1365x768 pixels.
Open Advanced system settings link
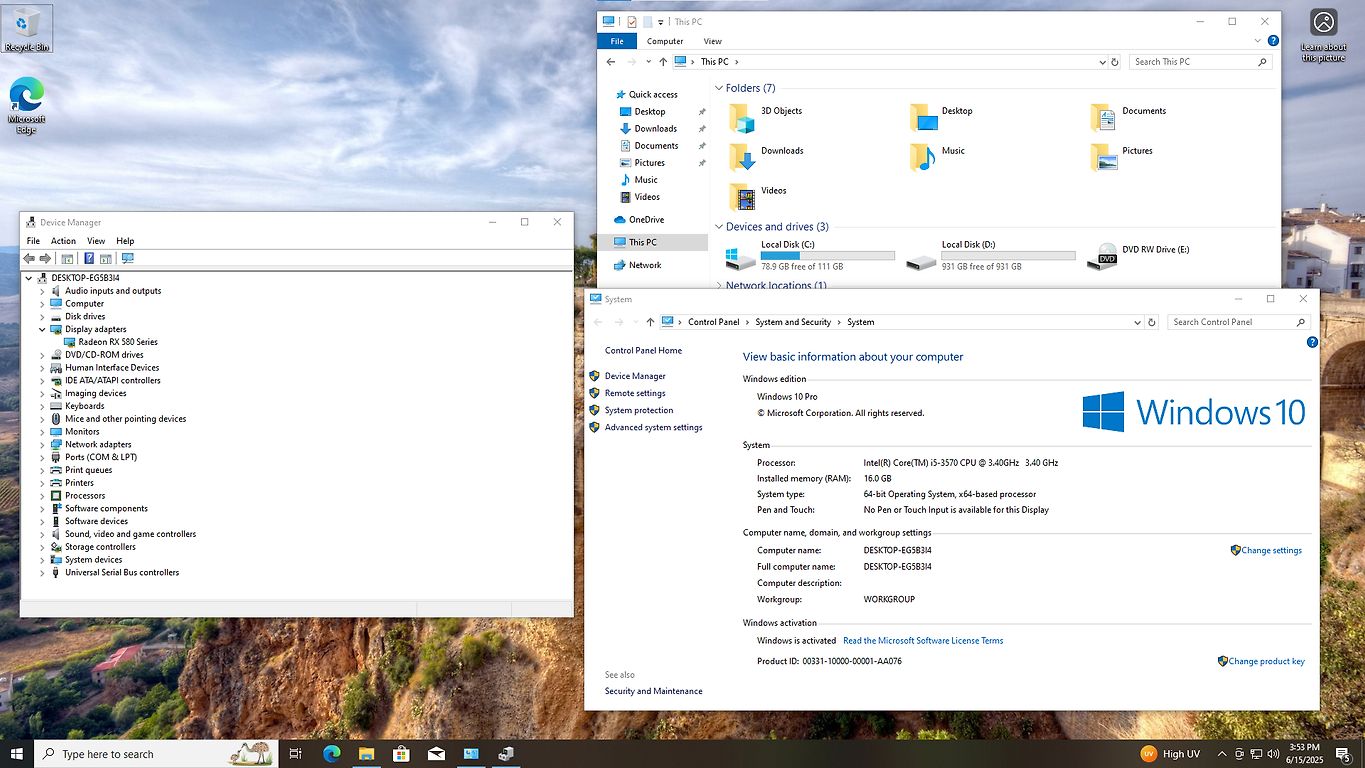pos(653,427)
